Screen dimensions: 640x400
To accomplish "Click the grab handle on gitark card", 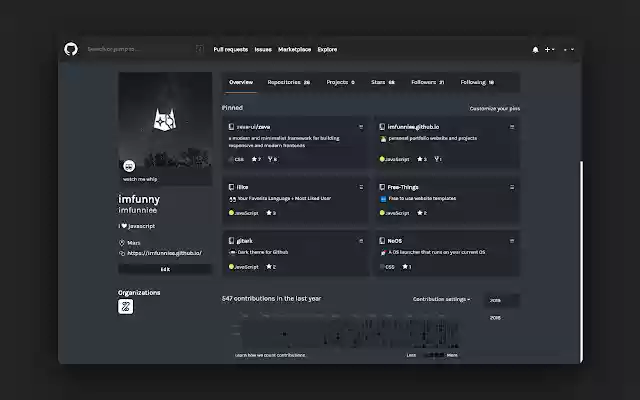I will tap(361, 241).
